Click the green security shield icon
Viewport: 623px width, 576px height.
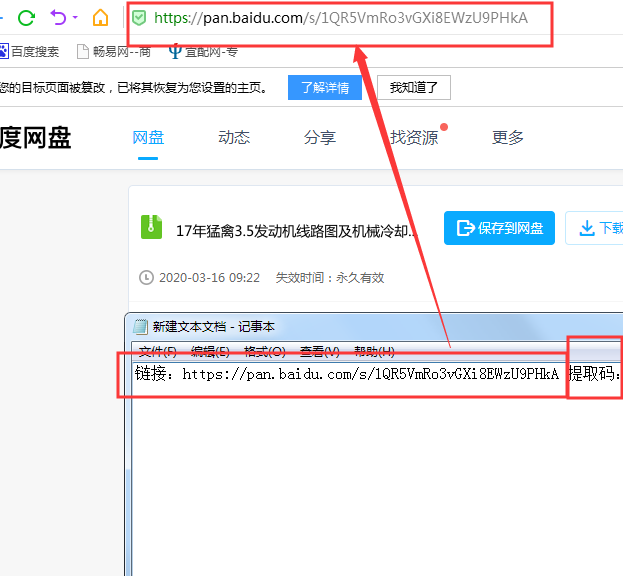click(139, 18)
